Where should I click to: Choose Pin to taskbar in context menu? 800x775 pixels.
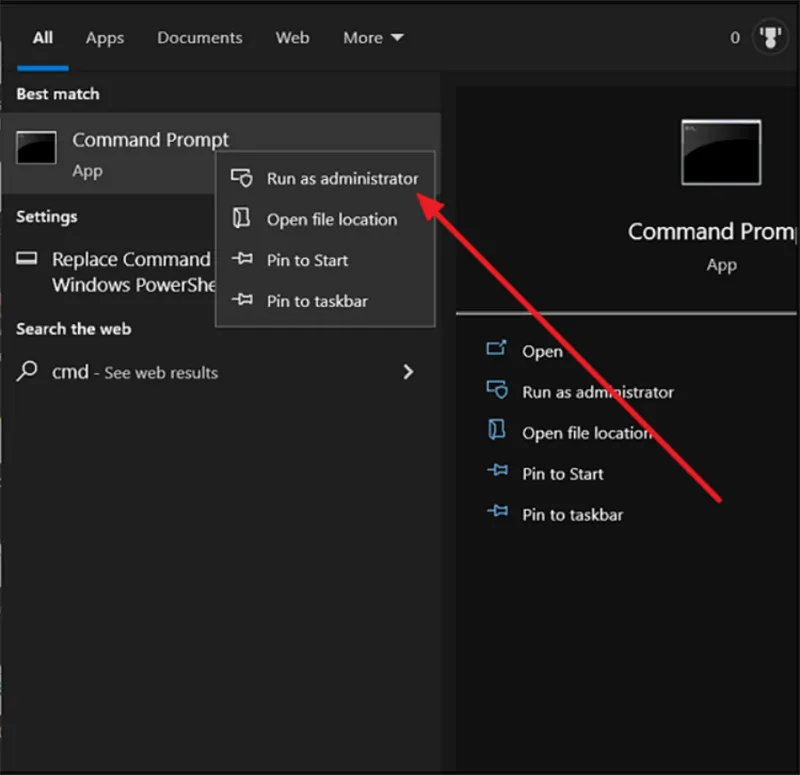(325, 301)
